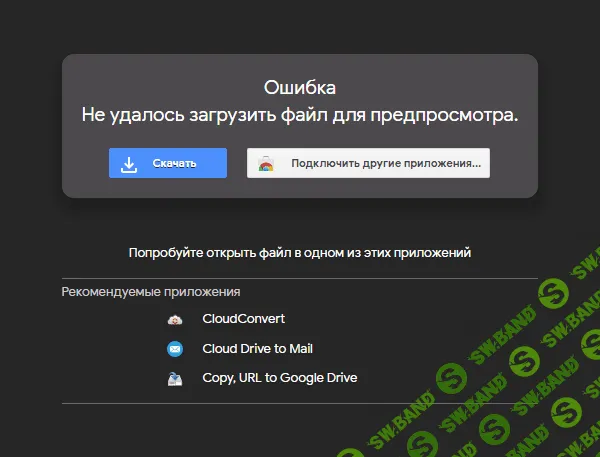600x457 pixels.
Task: Click the blue Скачать download button
Action: pos(168,163)
